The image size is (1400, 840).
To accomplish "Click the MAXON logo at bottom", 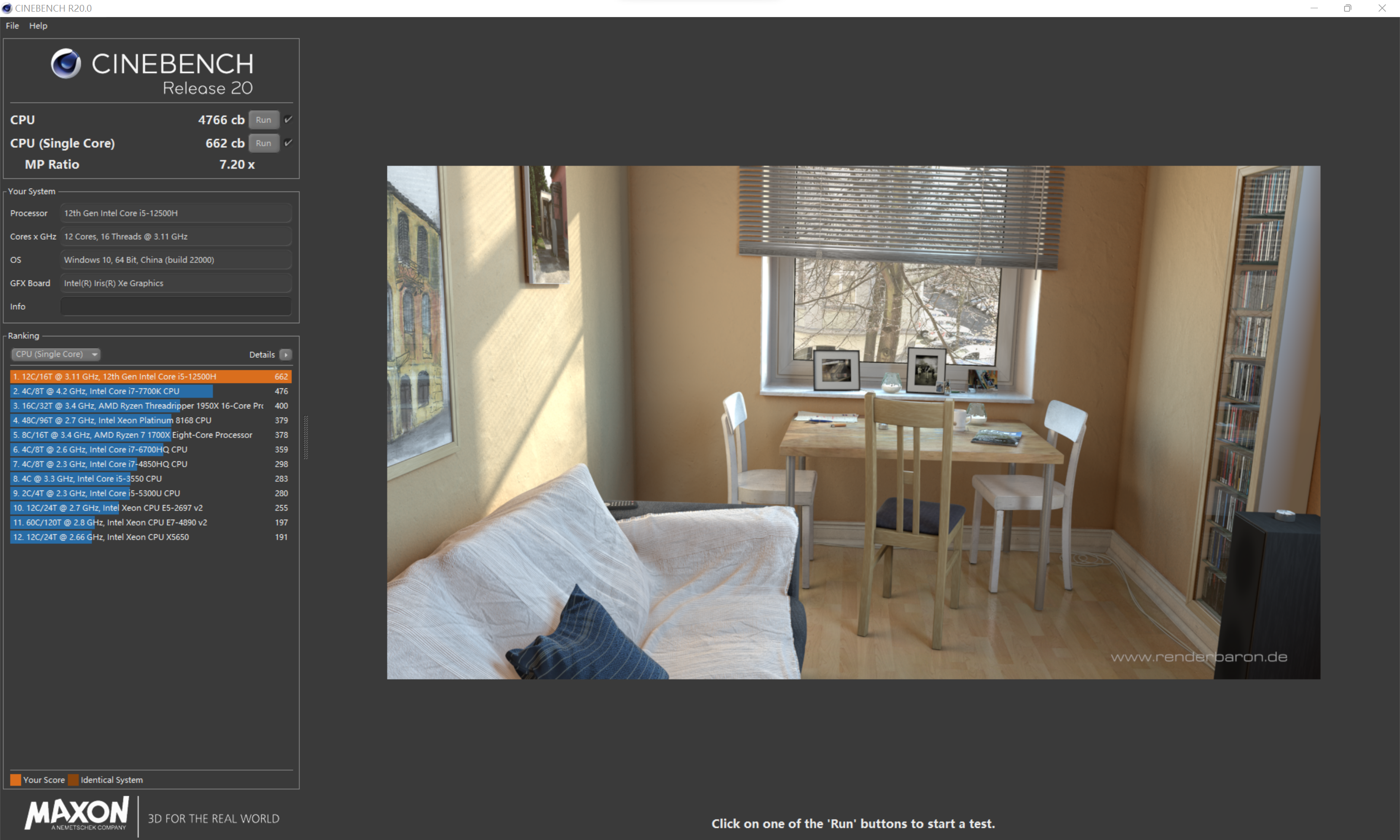I will point(76,814).
